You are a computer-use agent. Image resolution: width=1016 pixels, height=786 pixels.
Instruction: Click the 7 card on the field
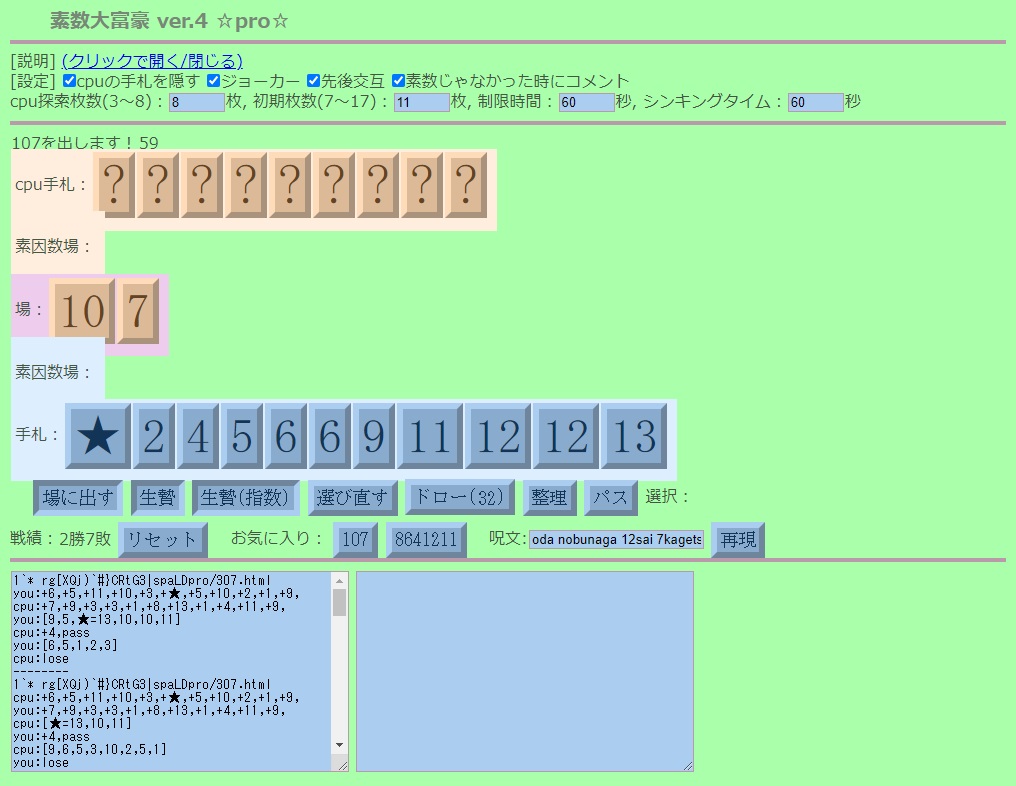pos(138,311)
